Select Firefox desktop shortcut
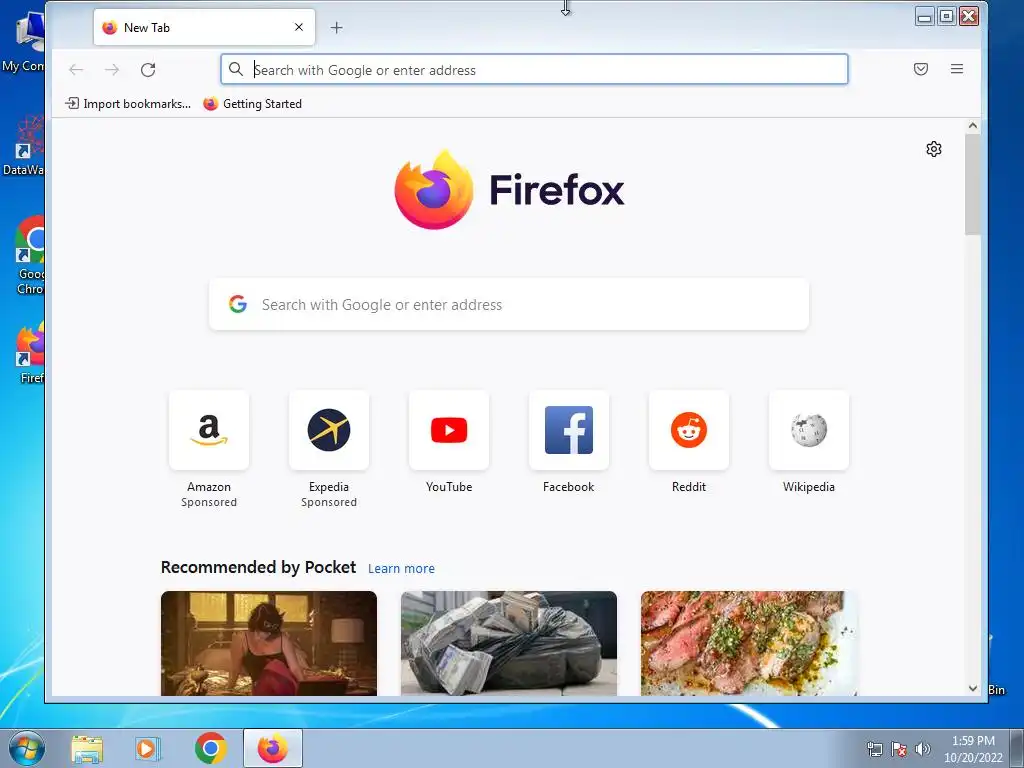The image size is (1024, 768). 31,353
